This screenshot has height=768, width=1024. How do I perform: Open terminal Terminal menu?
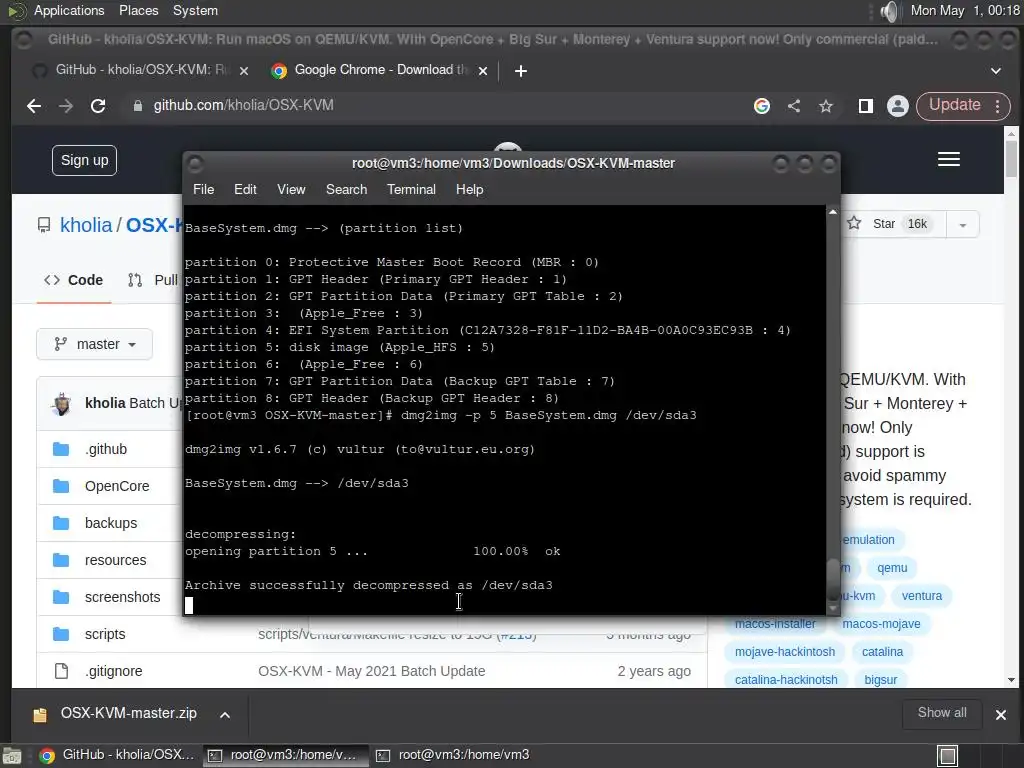(411, 189)
